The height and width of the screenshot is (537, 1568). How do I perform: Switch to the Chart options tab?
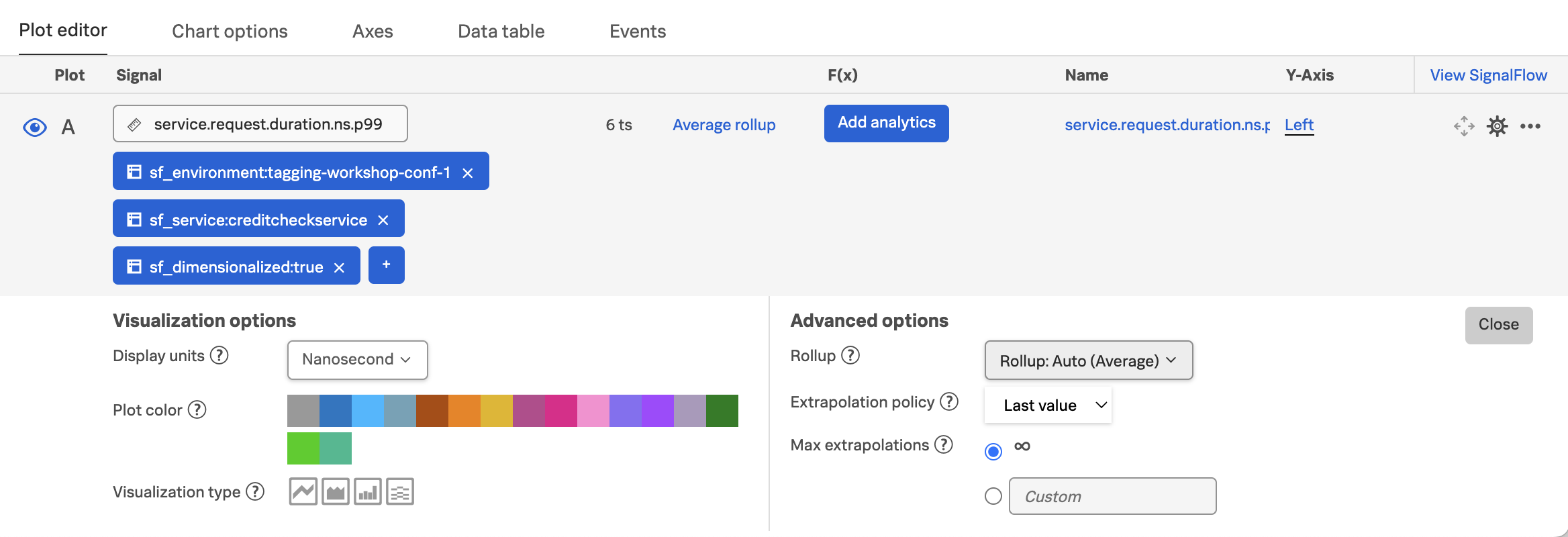tap(230, 32)
